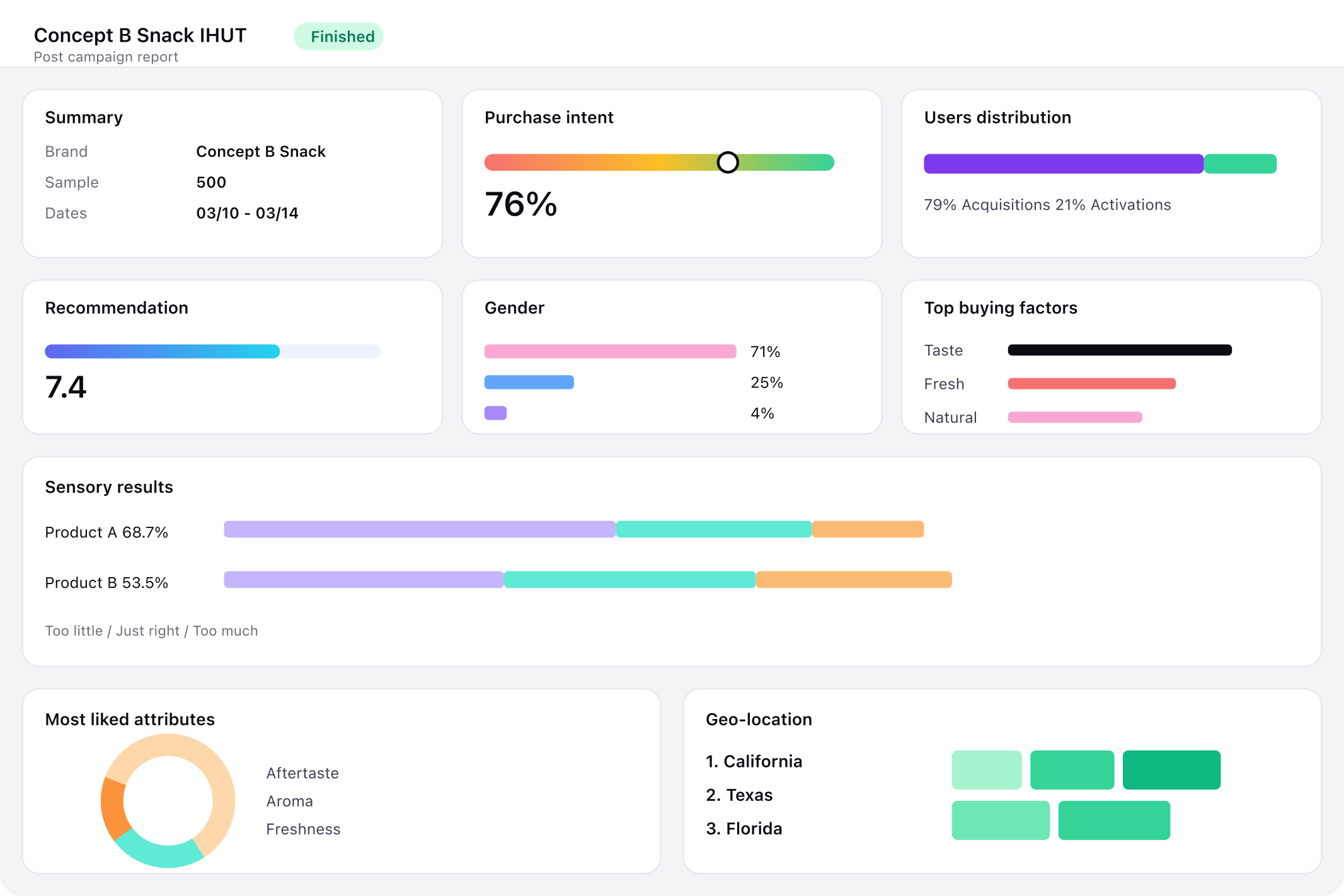Click the Recommendation progress bar
This screenshot has width=1344, height=896.
[x=212, y=352]
